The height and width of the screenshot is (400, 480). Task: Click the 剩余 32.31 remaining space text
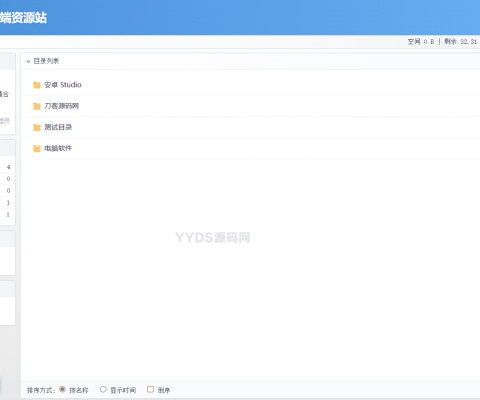coord(461,42)
